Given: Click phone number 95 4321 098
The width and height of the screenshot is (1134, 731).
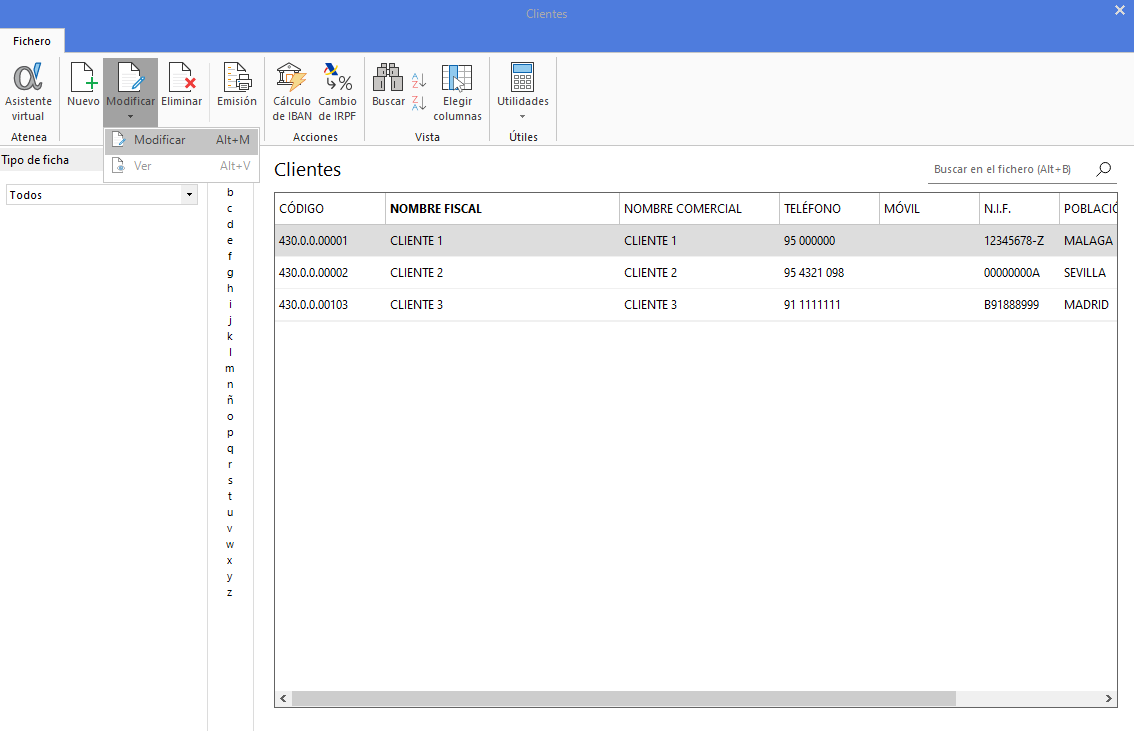Looking at the screenshot, I should click(814, 273).
